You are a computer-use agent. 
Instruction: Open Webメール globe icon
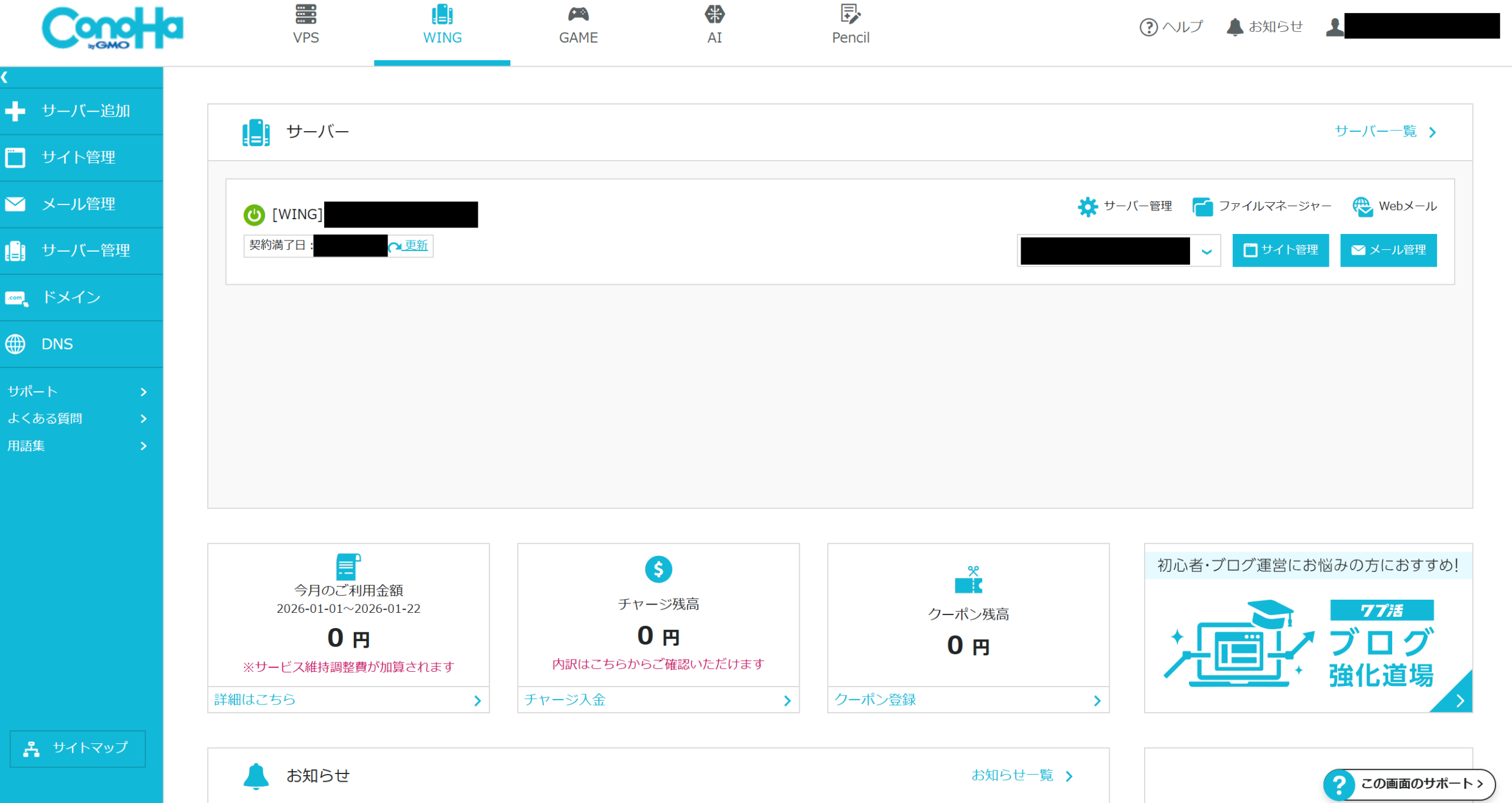click(x=1362, y=207)
